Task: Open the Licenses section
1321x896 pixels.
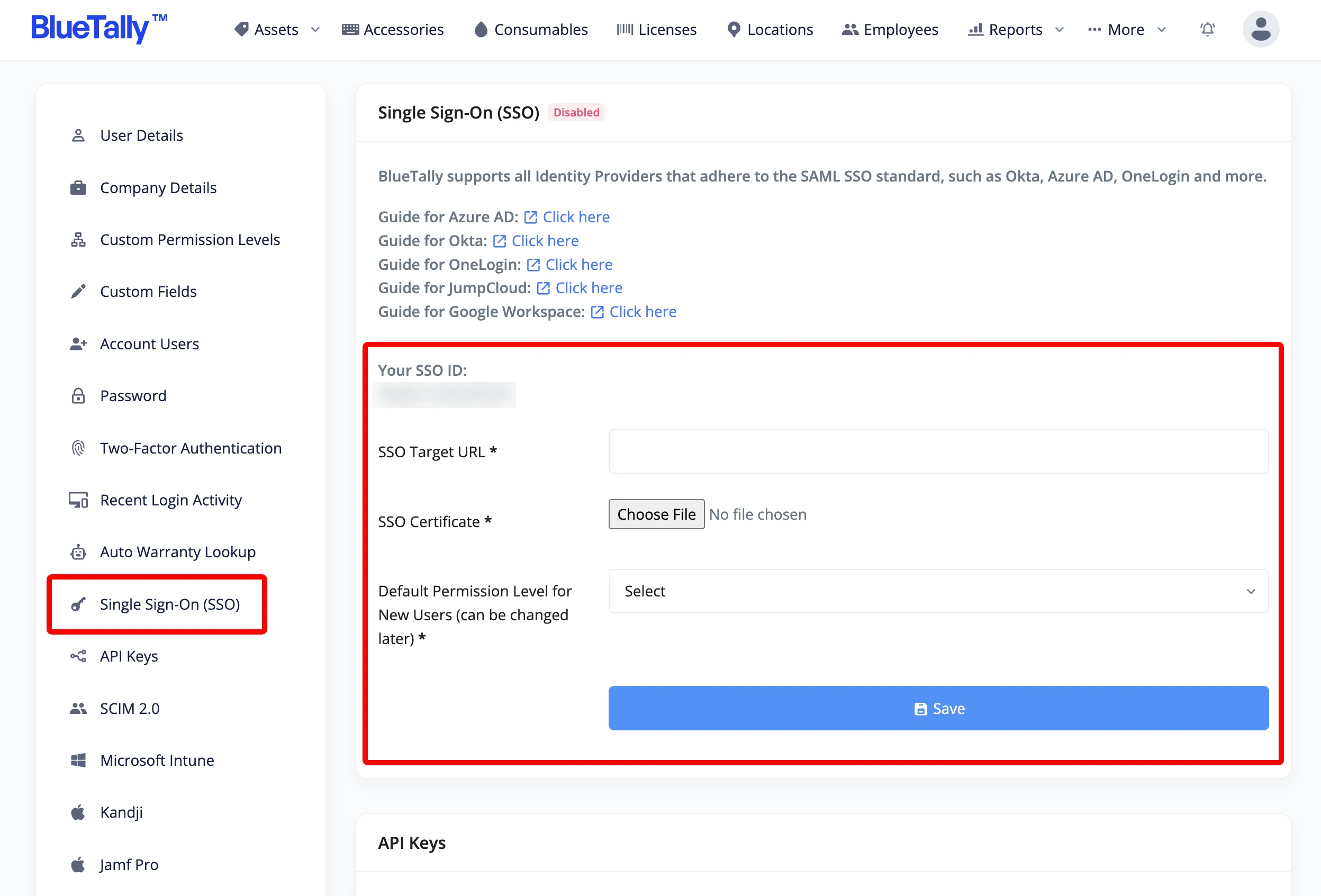Action: [656, 30]
